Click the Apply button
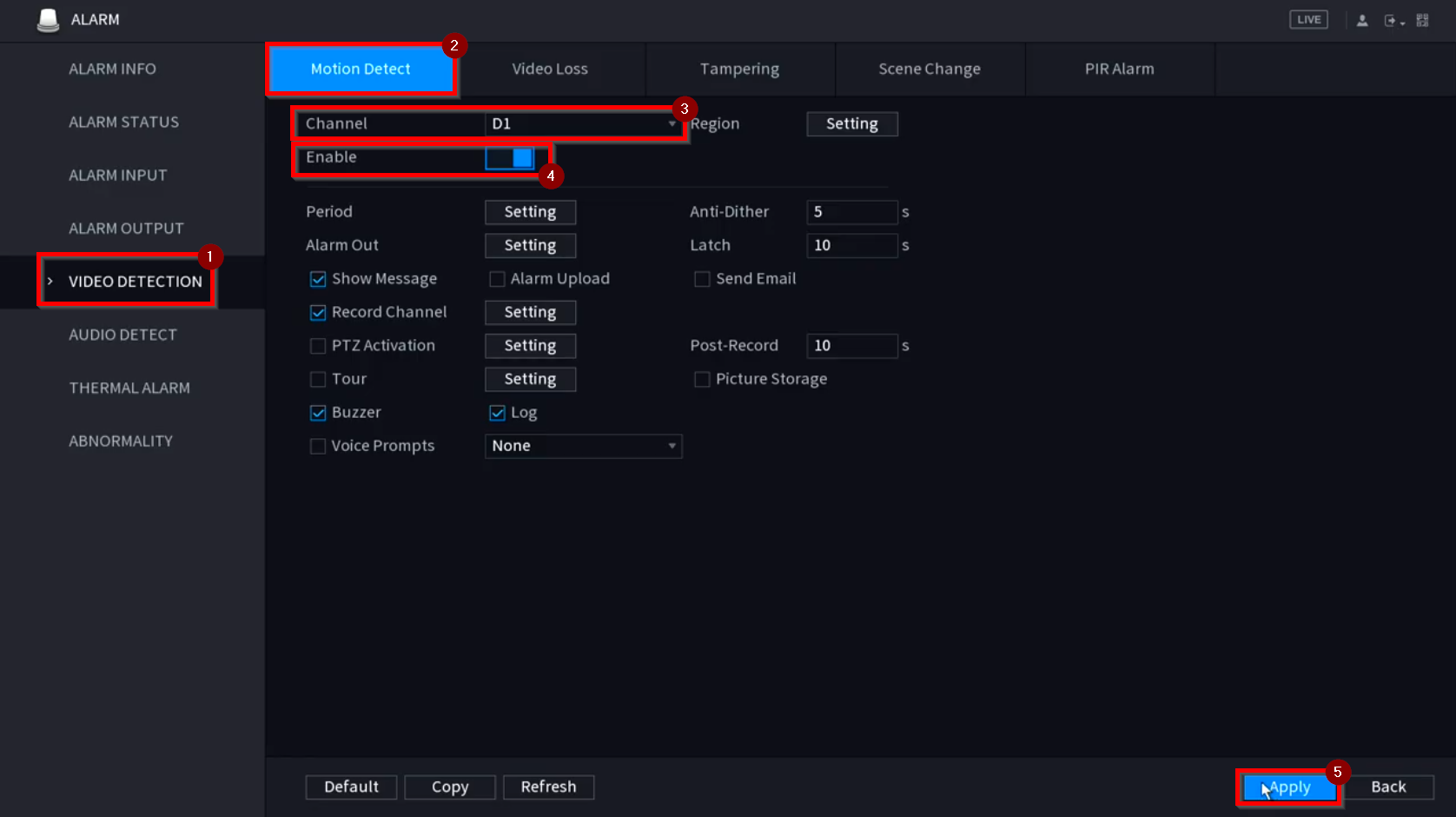Image resolution: width=1456 pixels, height=817 pixels. [1289, 787]
